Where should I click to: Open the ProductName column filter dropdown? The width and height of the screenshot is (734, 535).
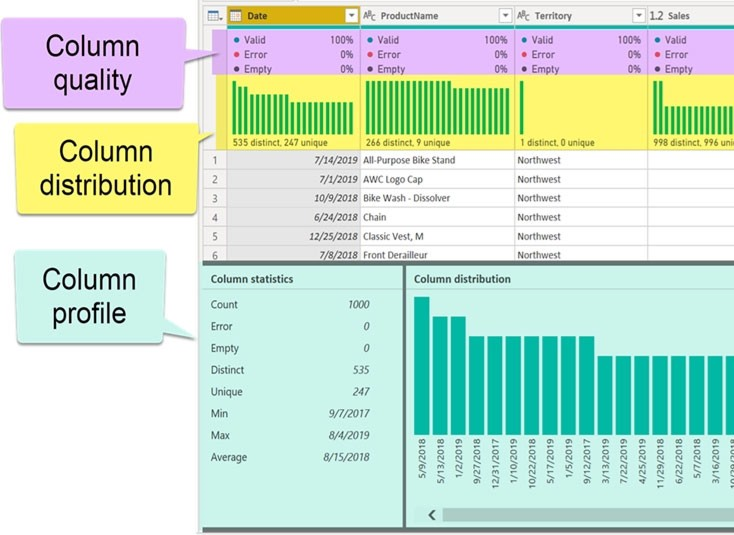[505, 15]
